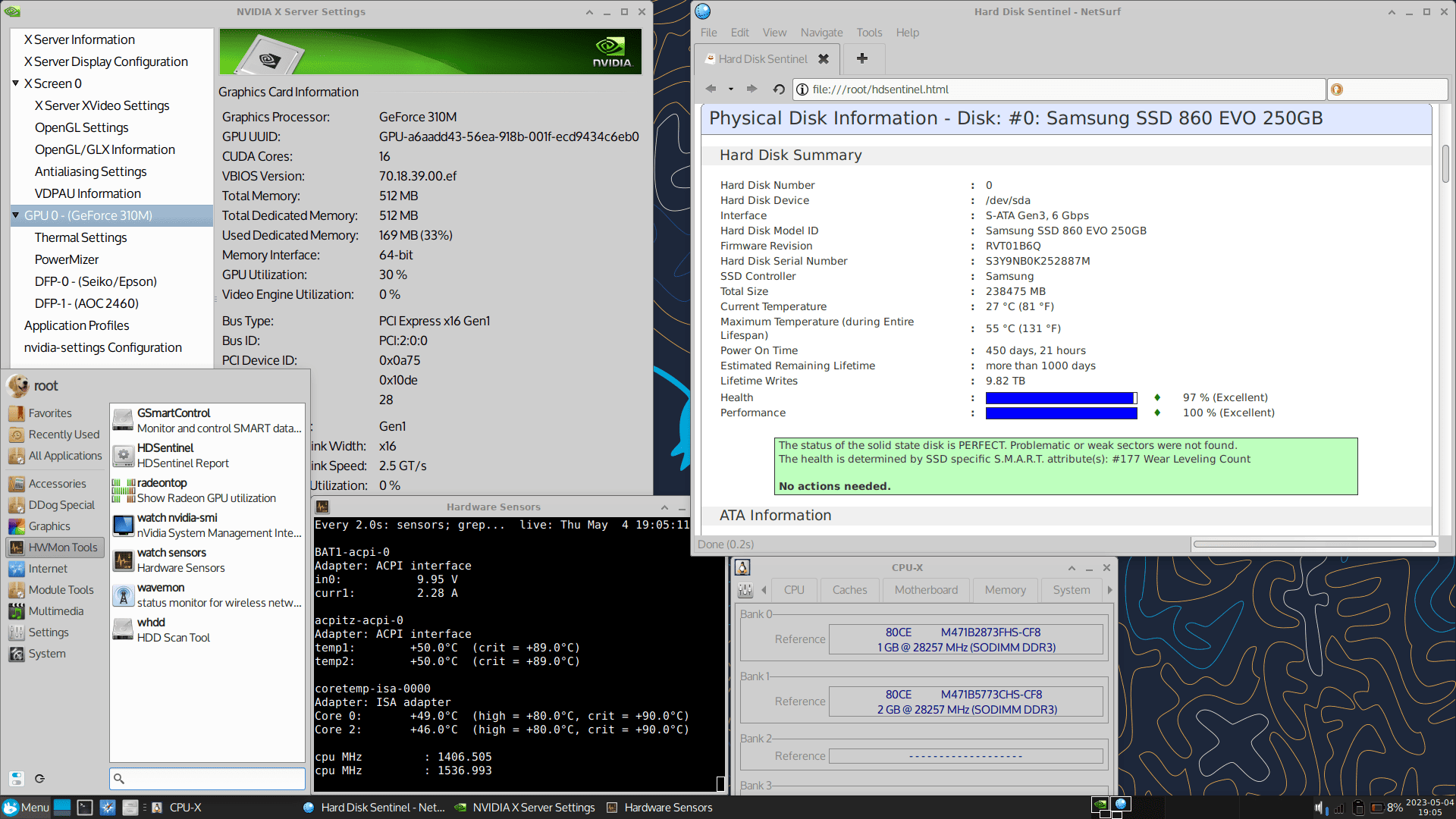Switch to the System tab in CPU-X
The image size is (1456, 819).
point(1071,590)
